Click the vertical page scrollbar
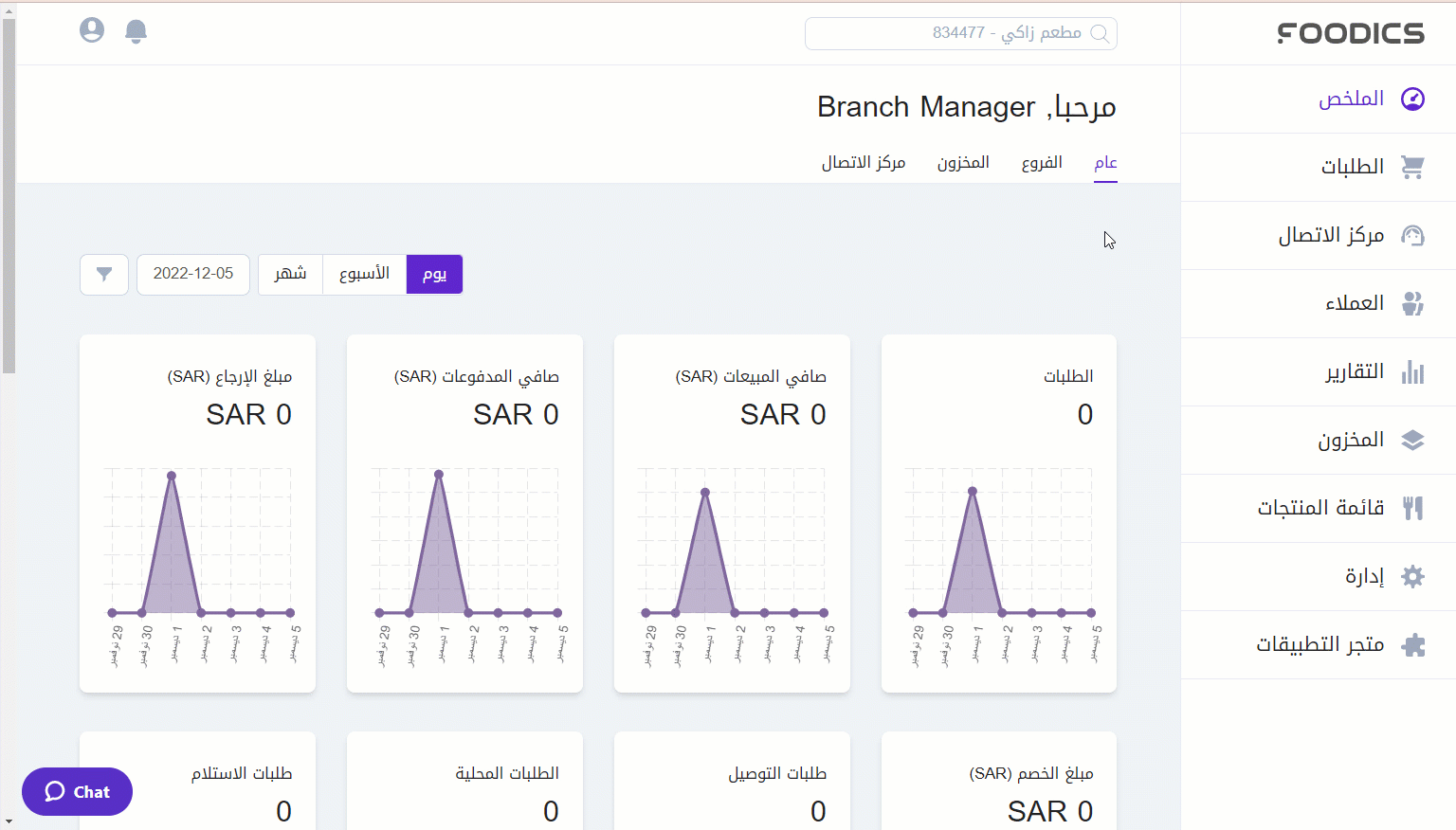The image size is (1456, 830). click(x=9, y=195)
